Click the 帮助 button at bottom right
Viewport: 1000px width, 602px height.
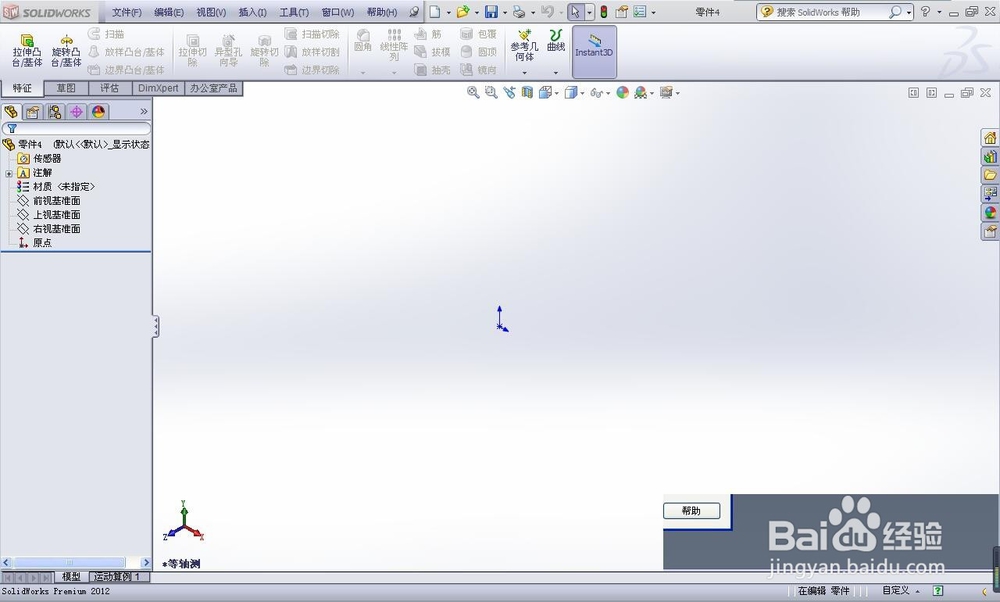click(x=692, y=511)
